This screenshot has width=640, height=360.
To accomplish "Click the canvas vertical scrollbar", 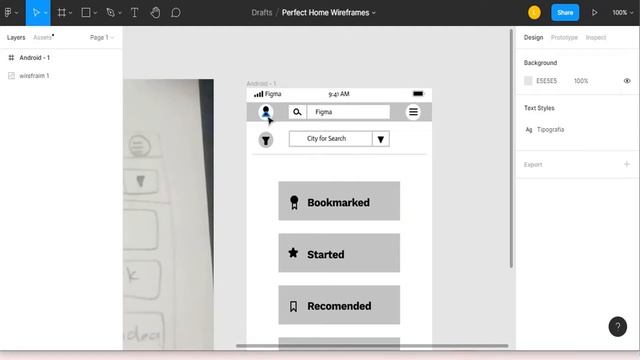I will (x=511, y=149).
